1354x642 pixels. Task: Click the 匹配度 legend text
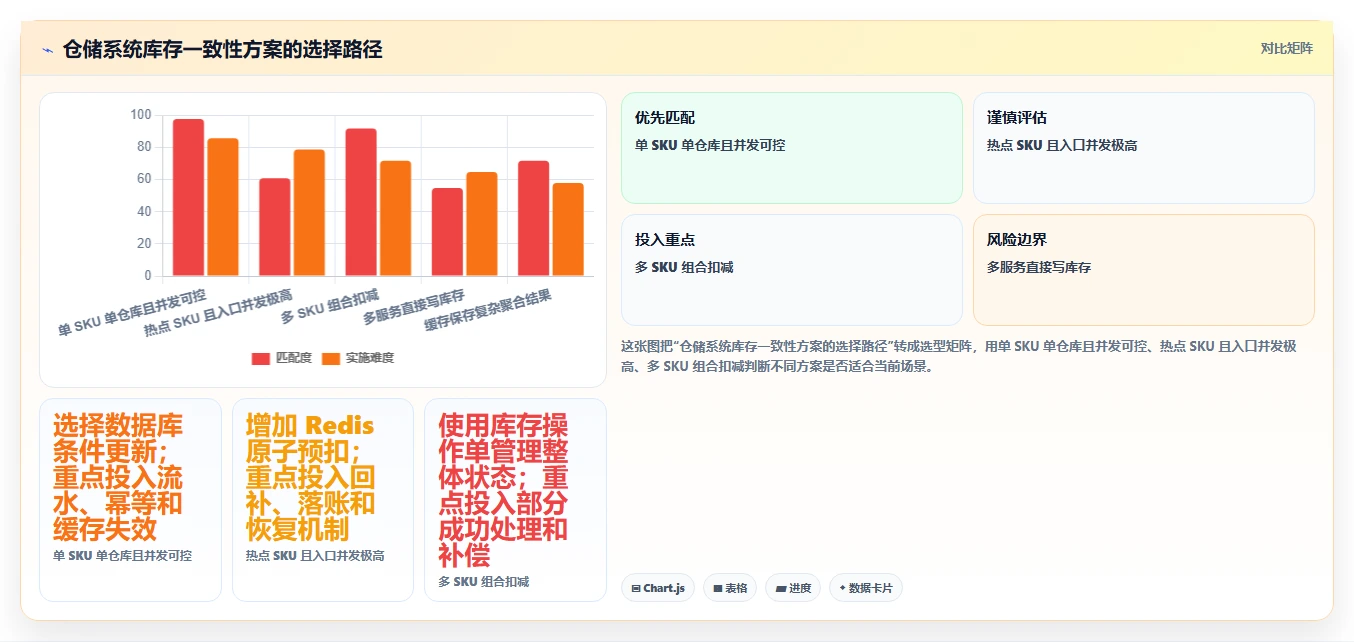coord(294,358)
